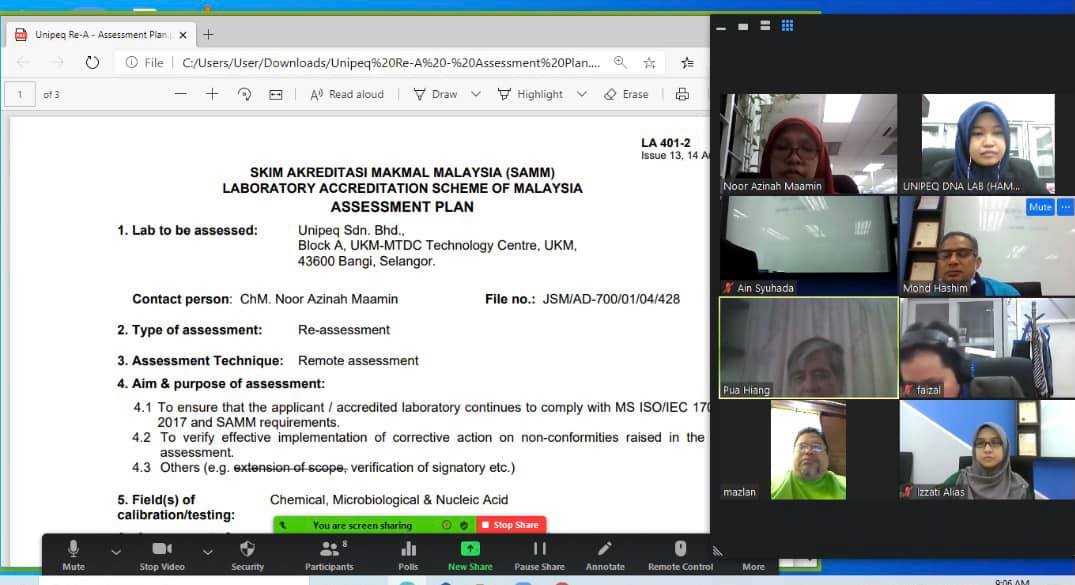
Task: Click the red Stop Share button
Action: tap(511, 525)
